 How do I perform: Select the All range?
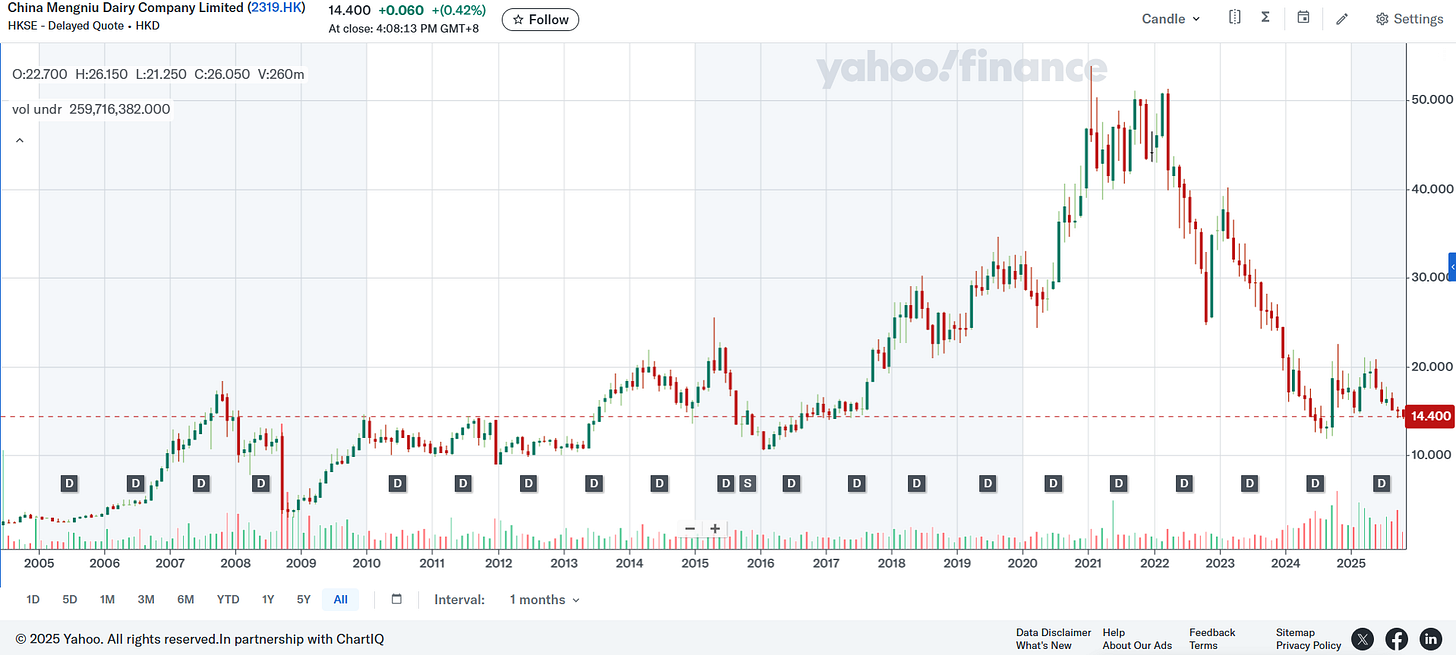(340, 600)
